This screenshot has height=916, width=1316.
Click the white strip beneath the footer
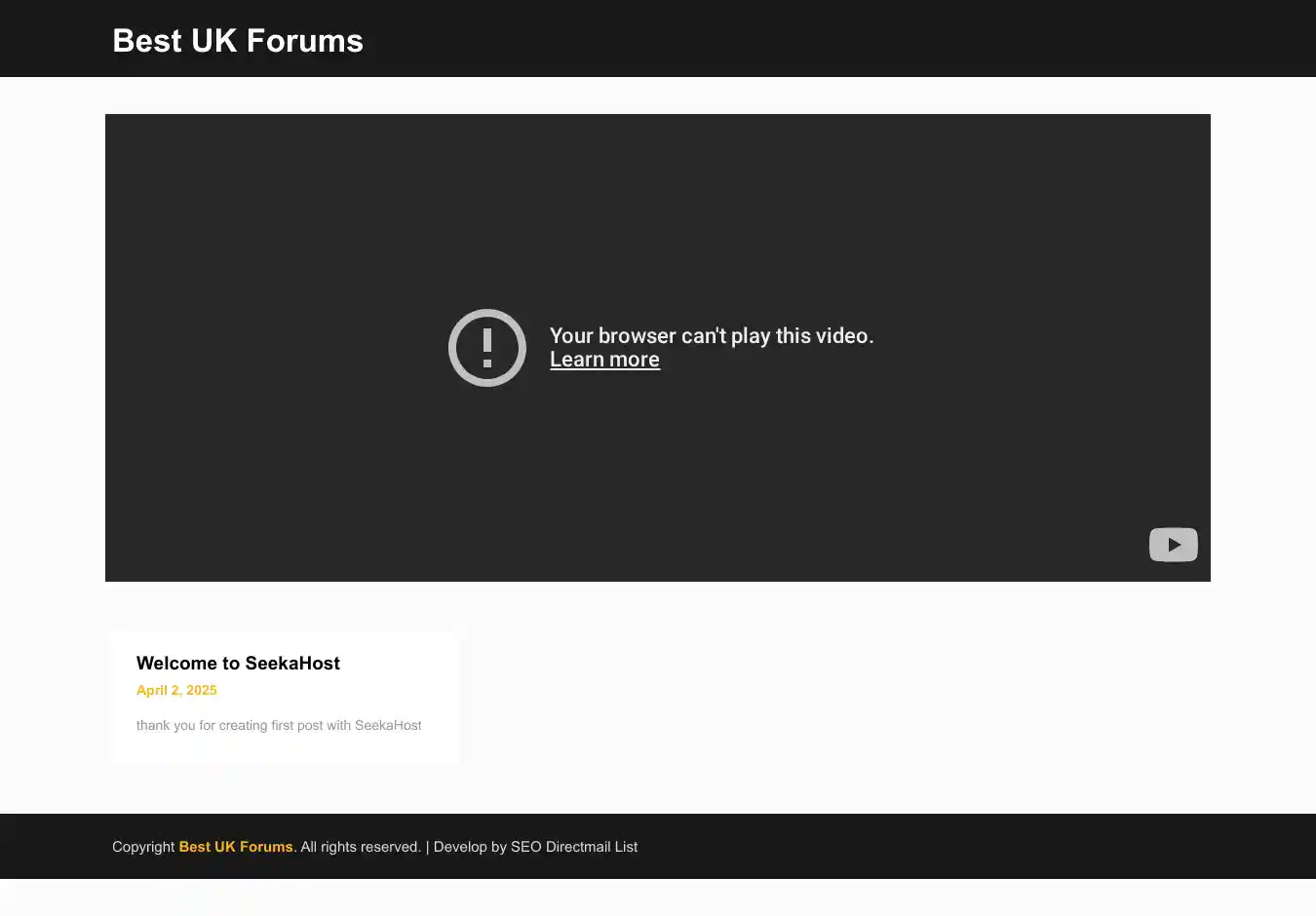click(658, 897)
